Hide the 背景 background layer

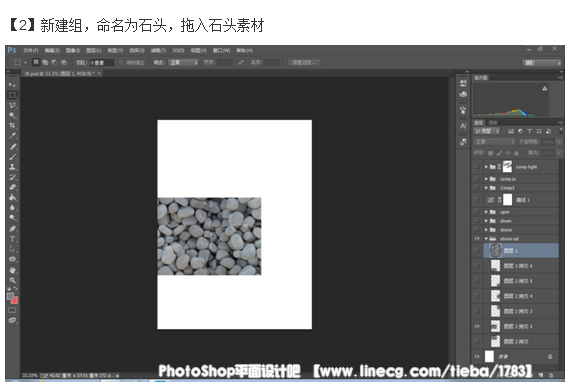(477, 356)
